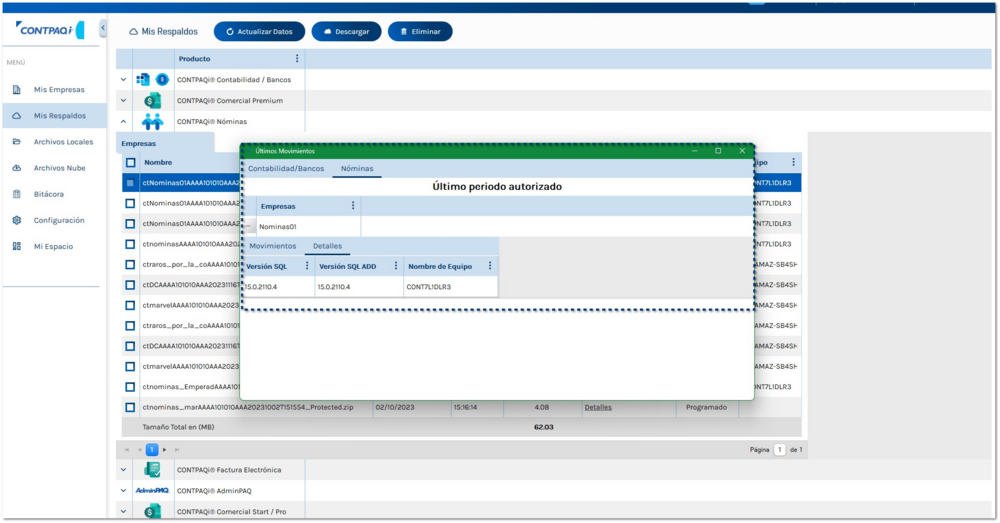
Task: Select Archivos Locales folder icon
Action: click(x=17, y=142)
